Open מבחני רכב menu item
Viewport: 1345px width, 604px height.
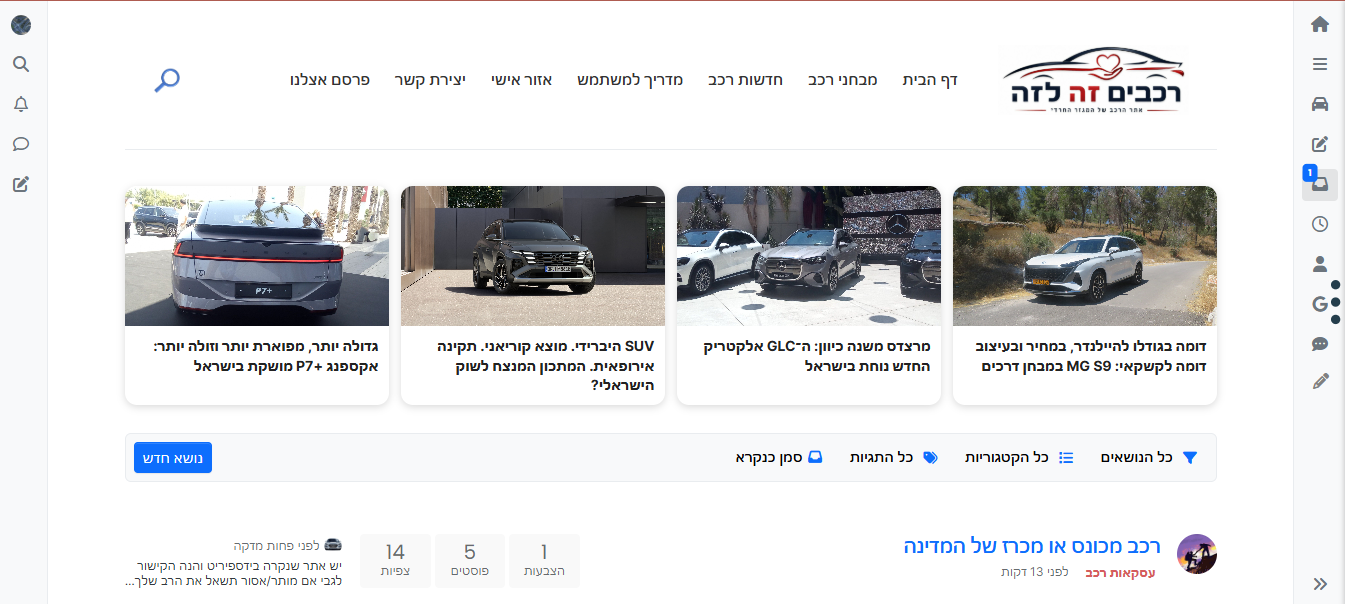[x=843, y=80]
